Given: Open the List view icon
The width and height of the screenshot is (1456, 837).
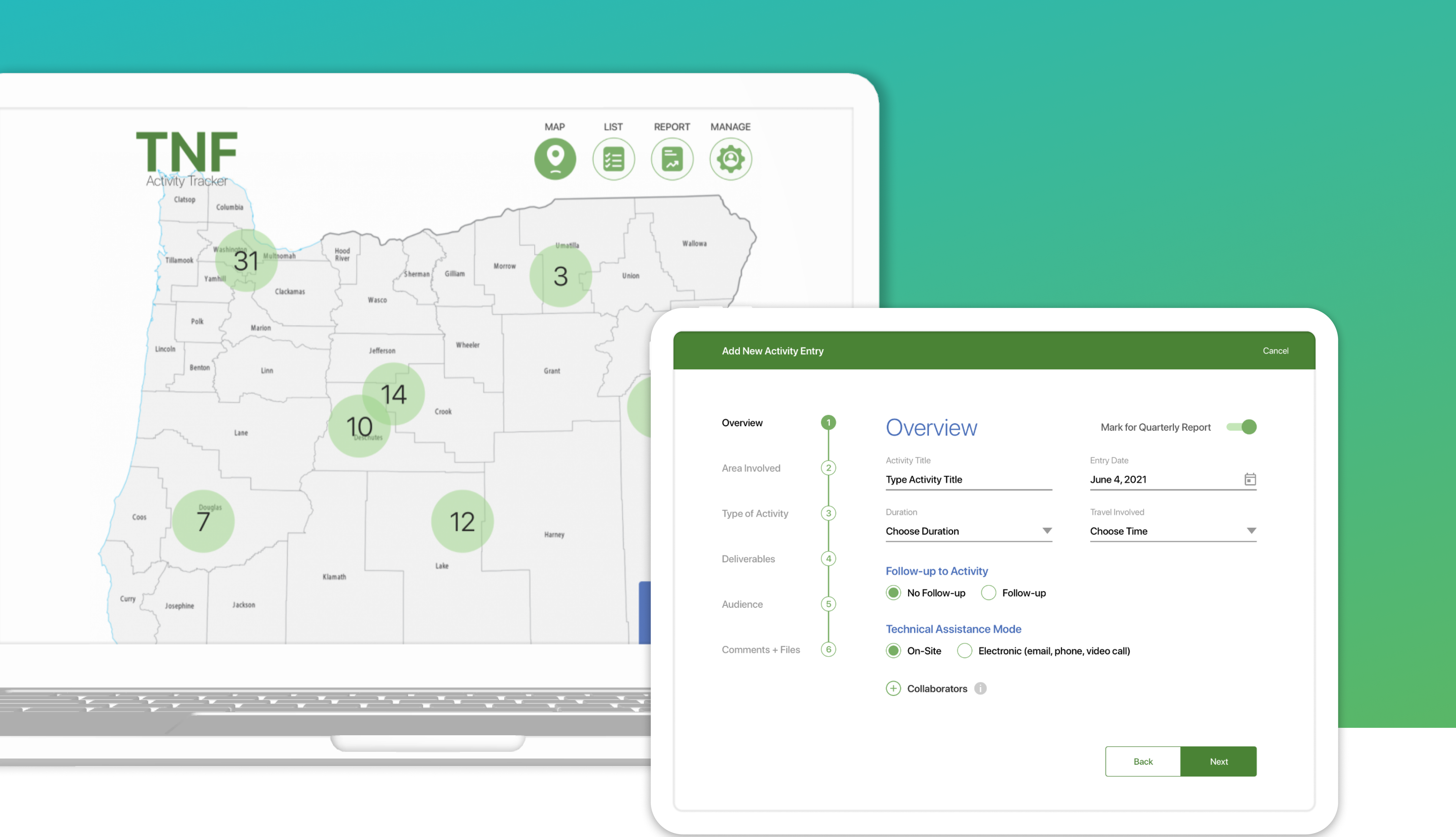Looking at the screenshot, I should click(x=613, y=159).
